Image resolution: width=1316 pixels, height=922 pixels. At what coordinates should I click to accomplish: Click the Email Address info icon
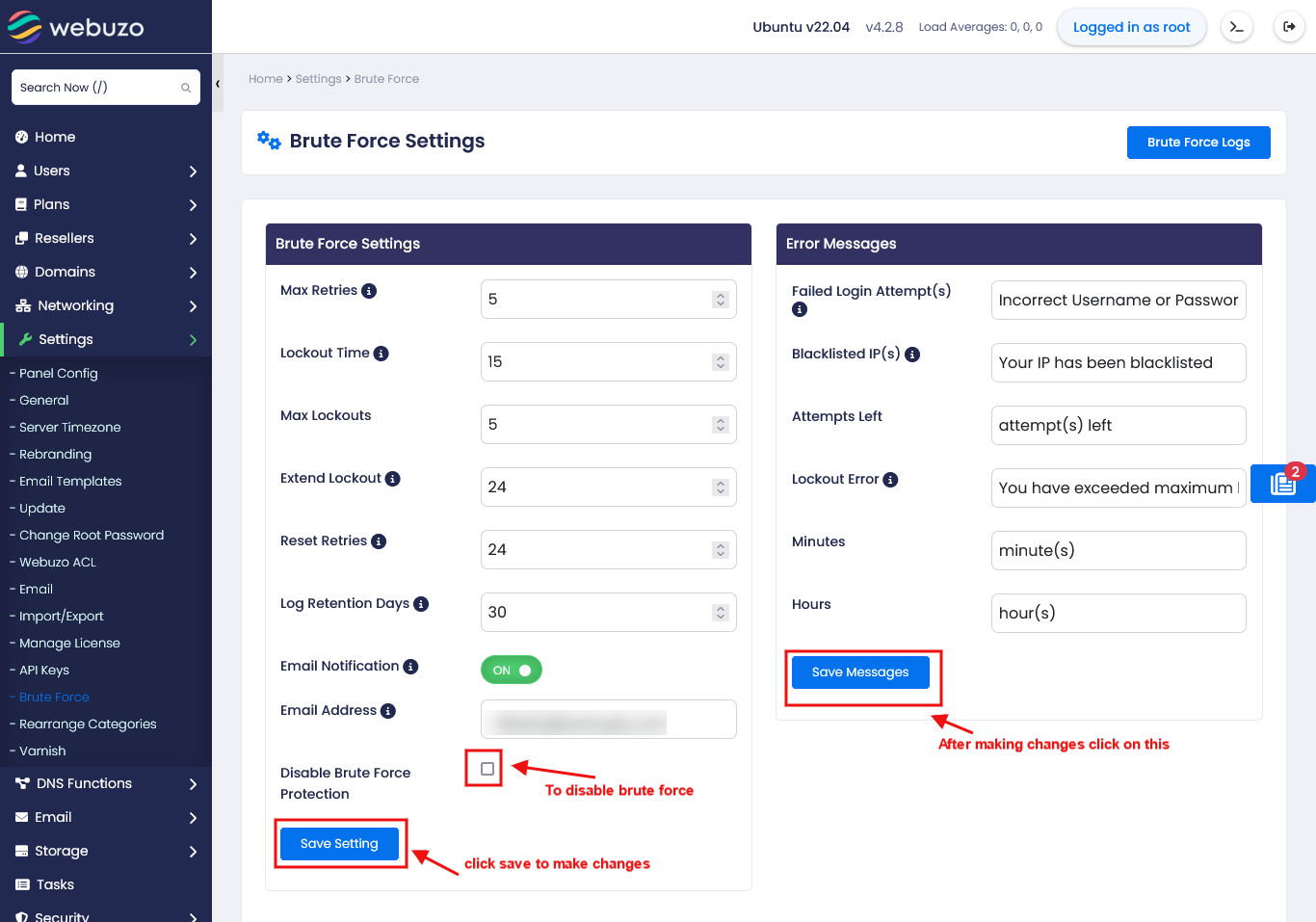(388, 711)
